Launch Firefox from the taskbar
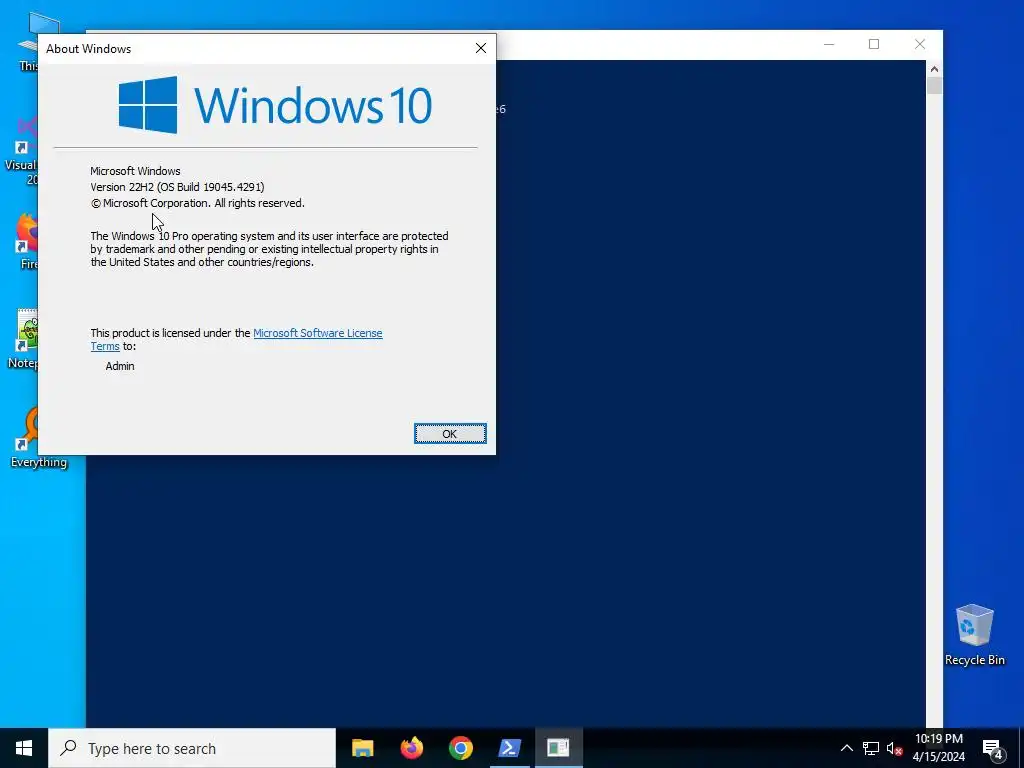The width and height of the screenshot is (1024, 768). pyautogui.click(x=411, y=748)
